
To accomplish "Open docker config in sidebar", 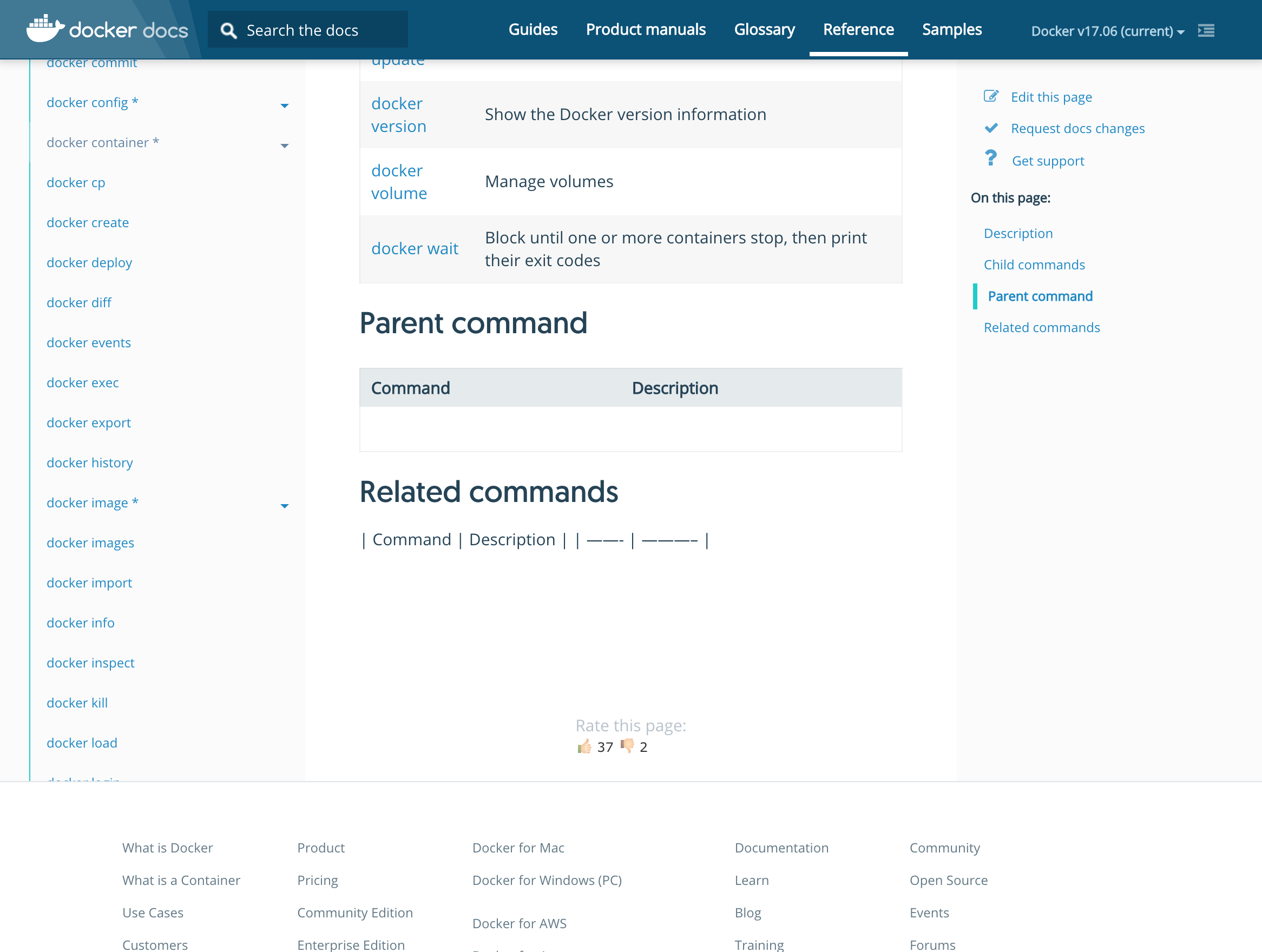I will 93,103.
